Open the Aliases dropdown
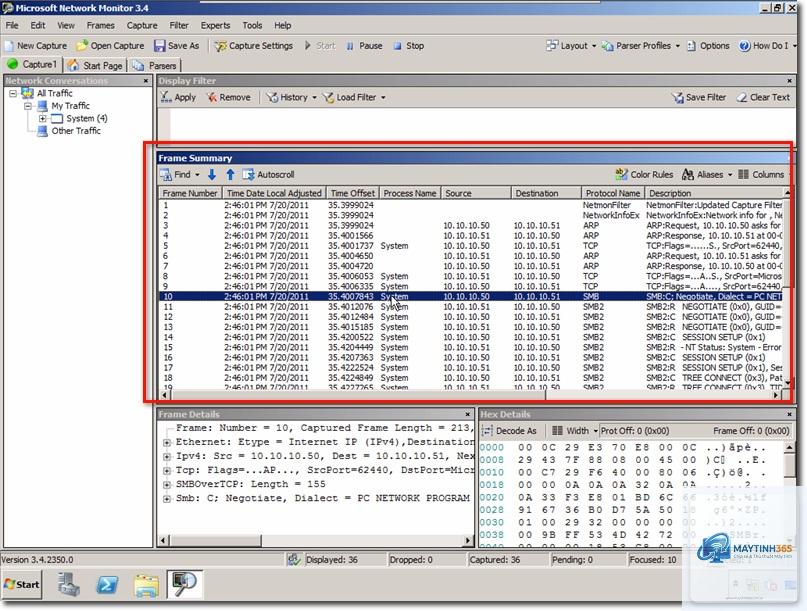 [707, 175]
